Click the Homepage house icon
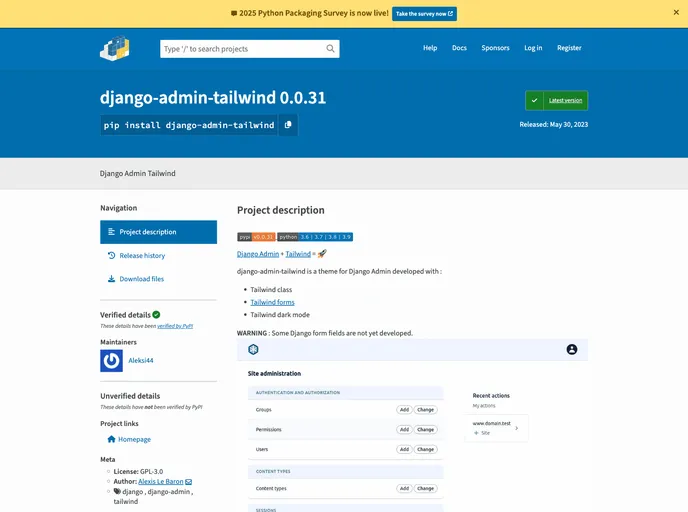The image size is (688, 512). point(111,439)
